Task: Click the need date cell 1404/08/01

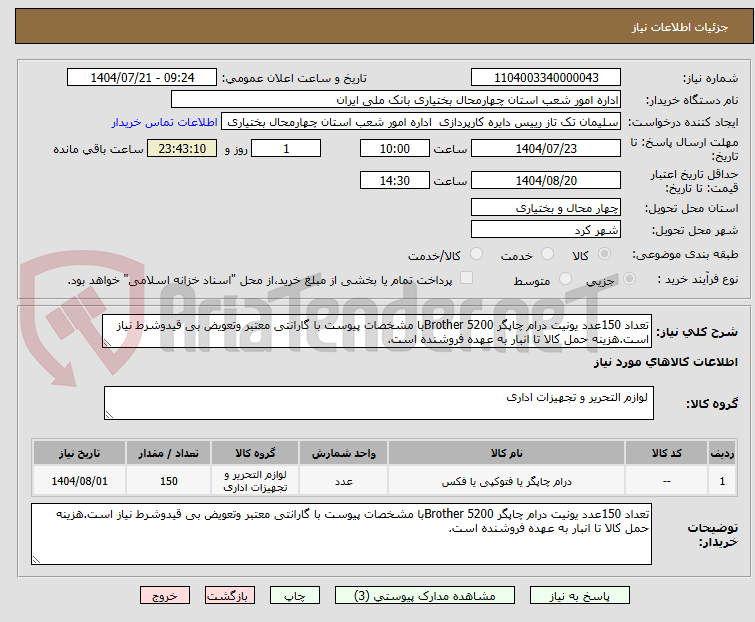Action: click(79, 481)
